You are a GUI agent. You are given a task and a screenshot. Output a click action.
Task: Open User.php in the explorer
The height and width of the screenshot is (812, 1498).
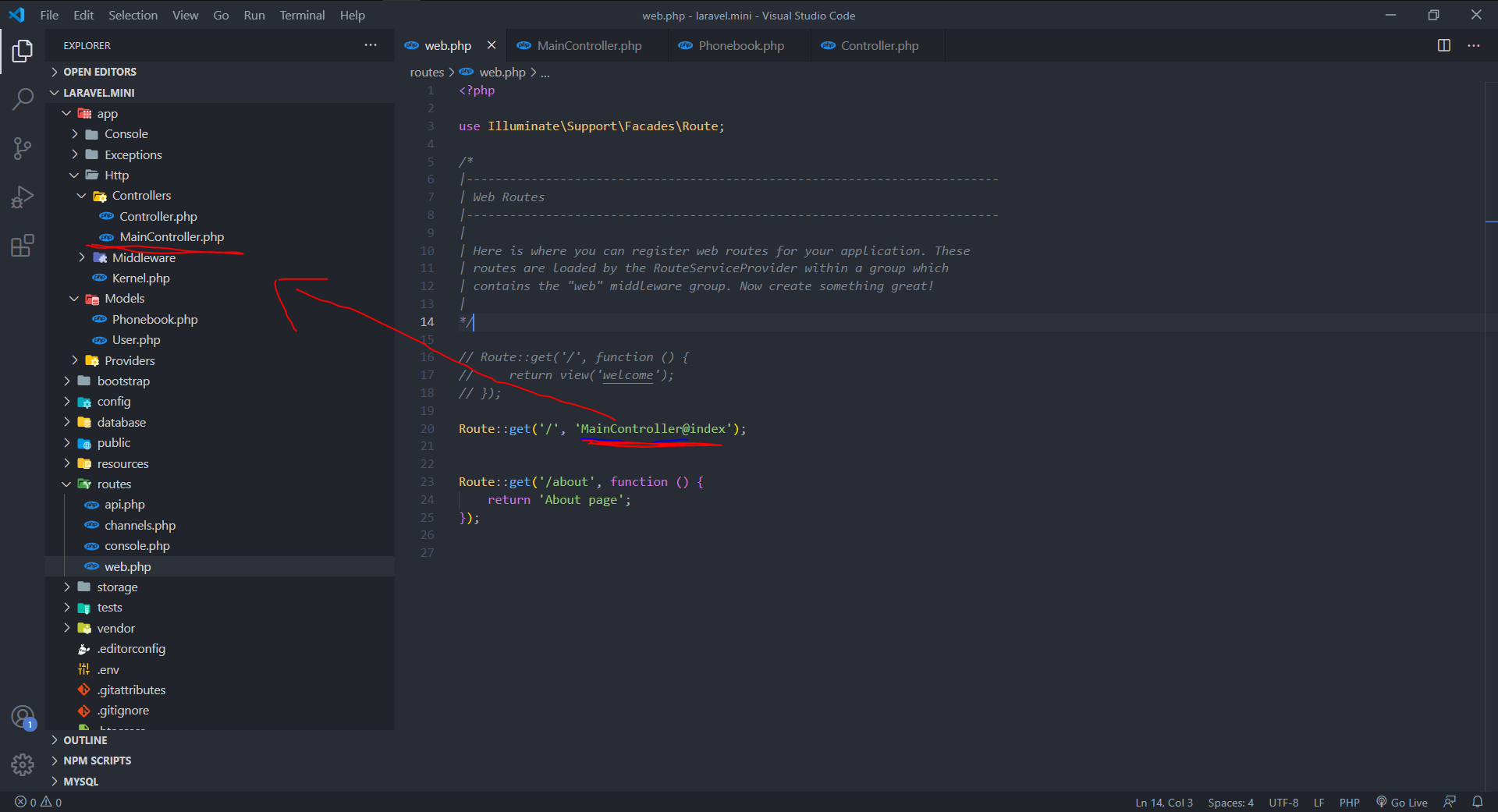(x=136, y=340)
